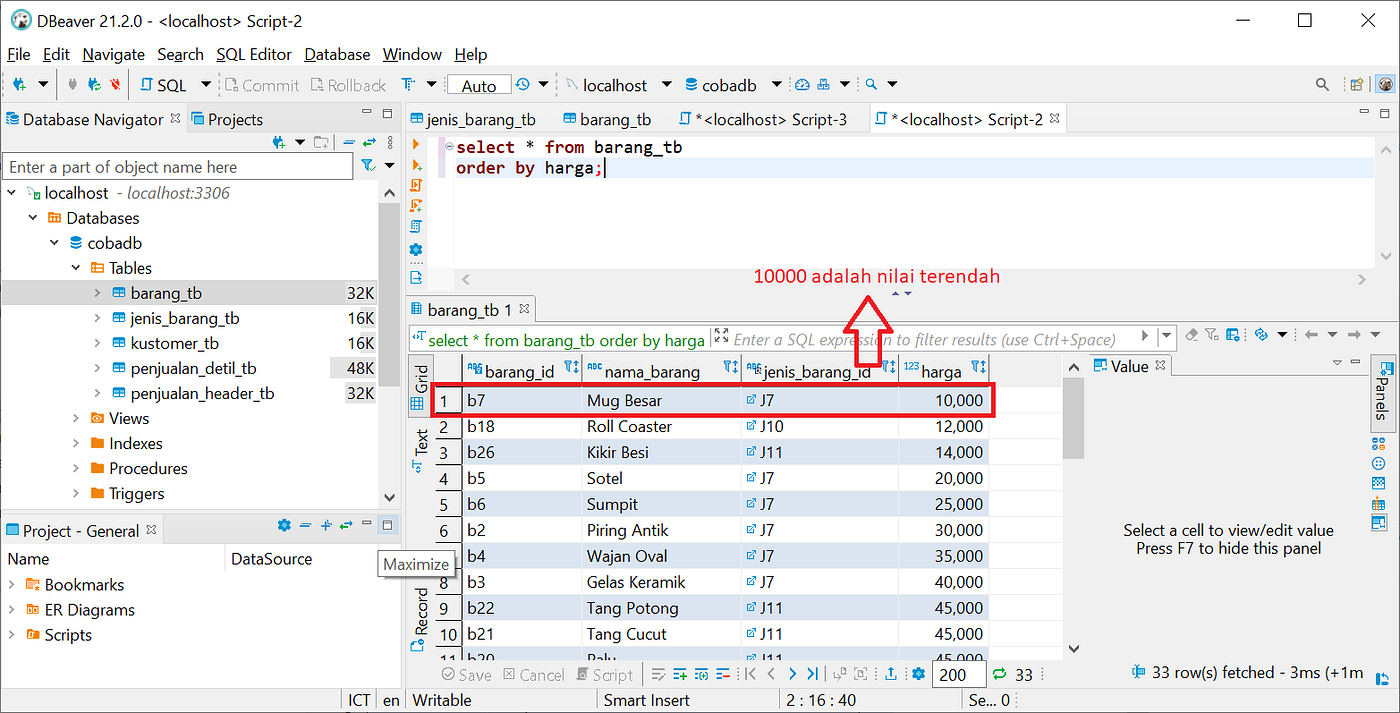Run the Execute SQL Script icon

[x=417, y=186]
